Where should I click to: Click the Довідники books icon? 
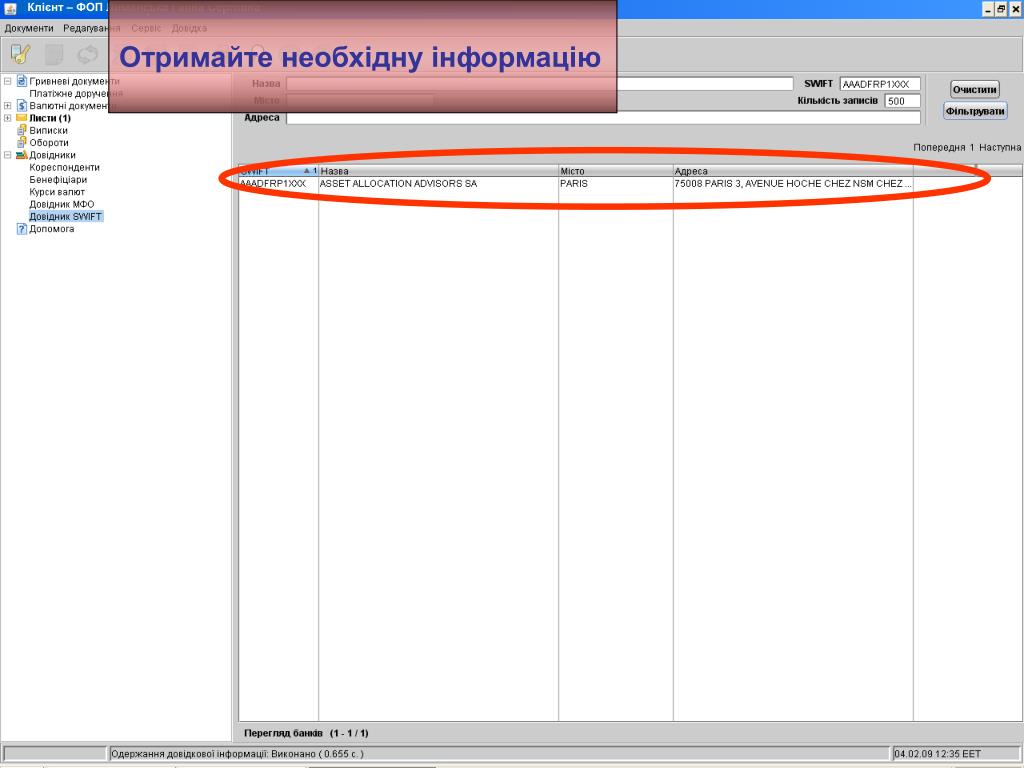tap(22, 155)
